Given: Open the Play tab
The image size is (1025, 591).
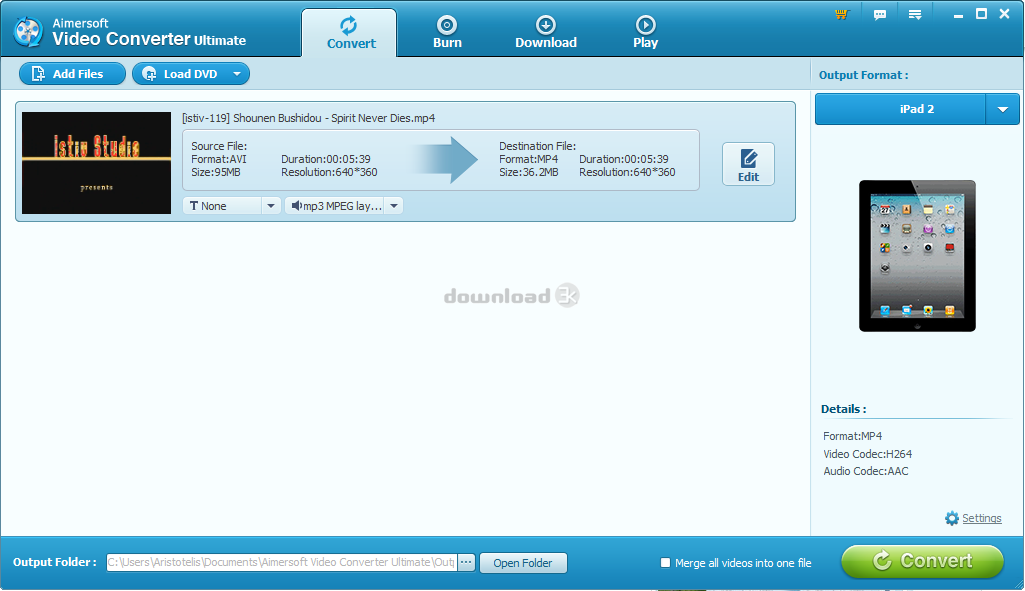Looking at the screenshot, I should pyautogui.click(x=645, y=33).
